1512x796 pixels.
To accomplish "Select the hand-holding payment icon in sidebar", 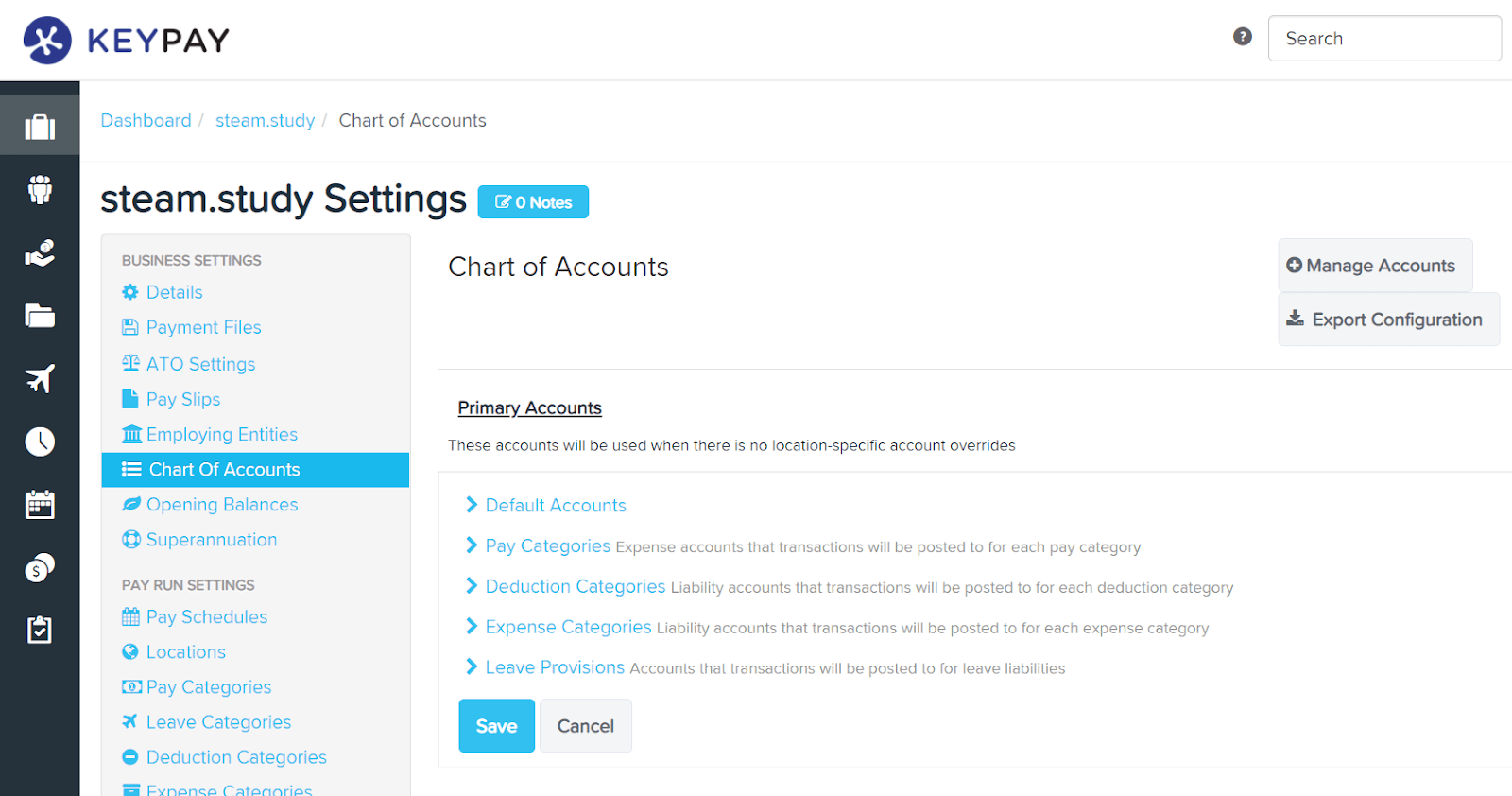I will coord(40,253).
